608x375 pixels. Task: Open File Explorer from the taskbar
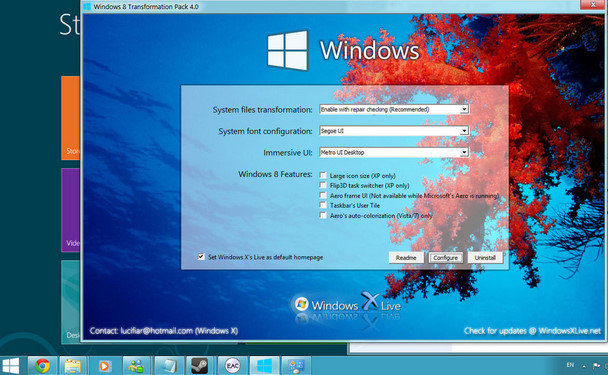coord(73,366)
